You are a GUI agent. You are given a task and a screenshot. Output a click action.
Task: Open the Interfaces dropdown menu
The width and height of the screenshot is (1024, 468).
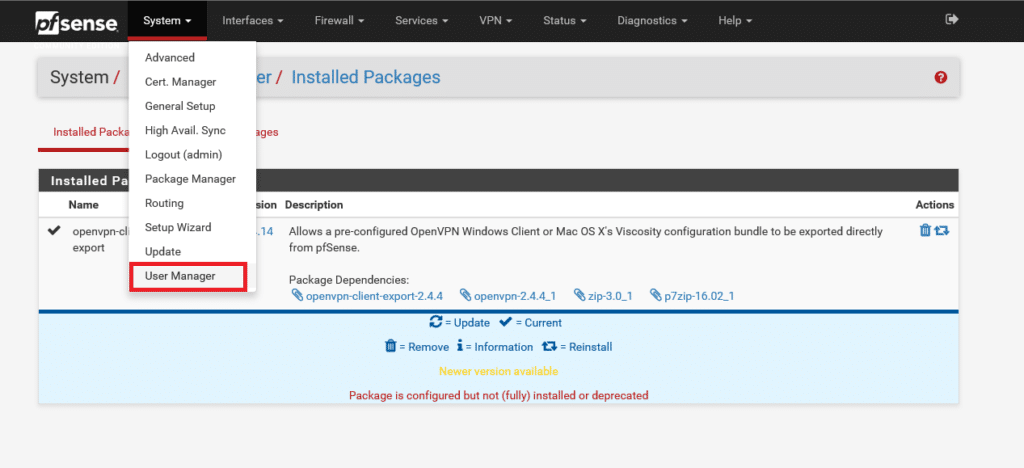[x=253, y=20]
